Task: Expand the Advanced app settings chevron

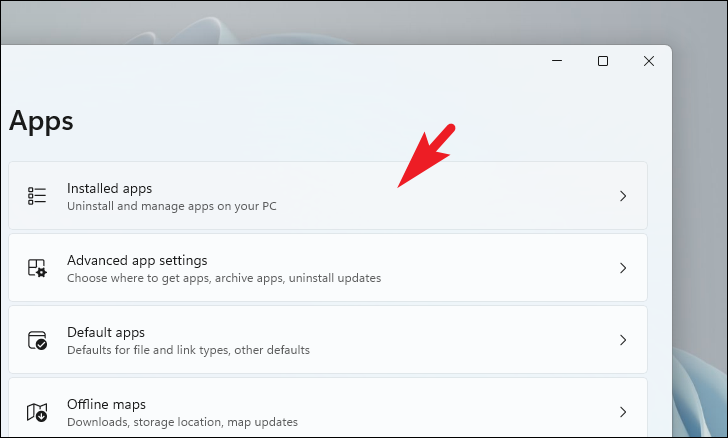Action: [623, 268]
